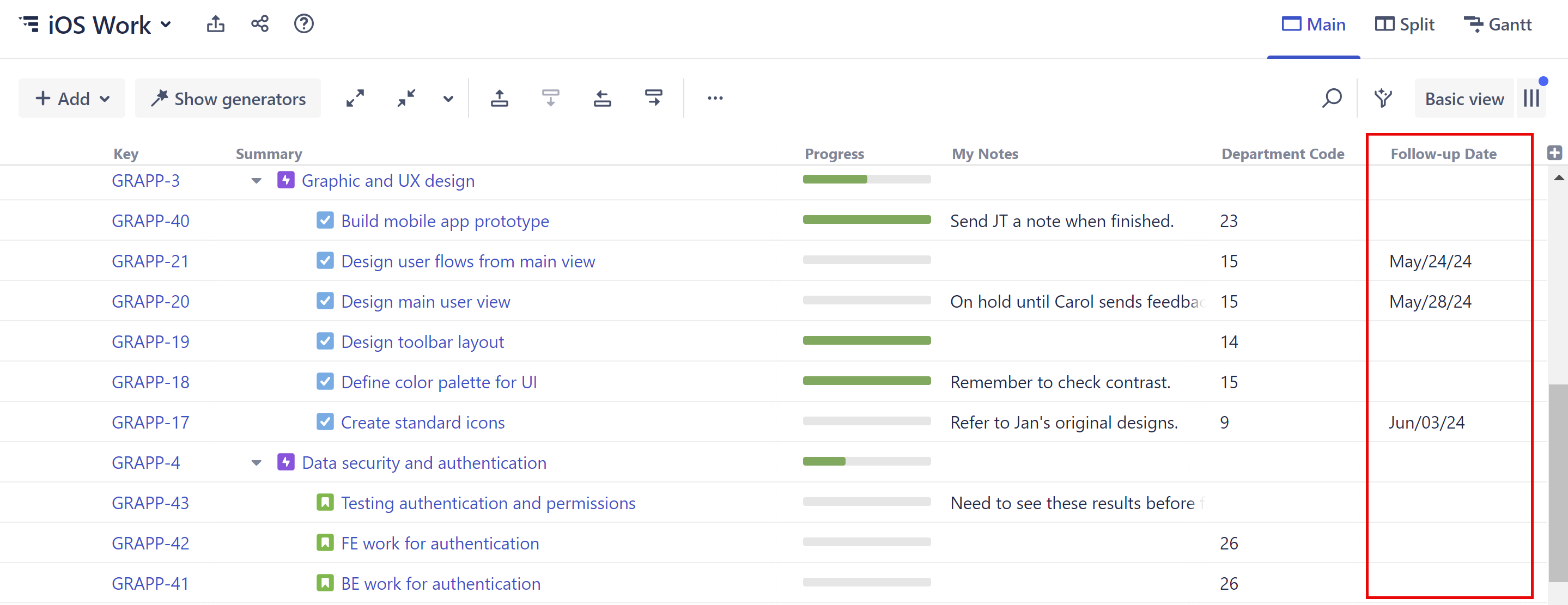1568x605 pixels.
Task: Click the task checkbox icon for Design toolbar layout
Action: click(325, 341)
